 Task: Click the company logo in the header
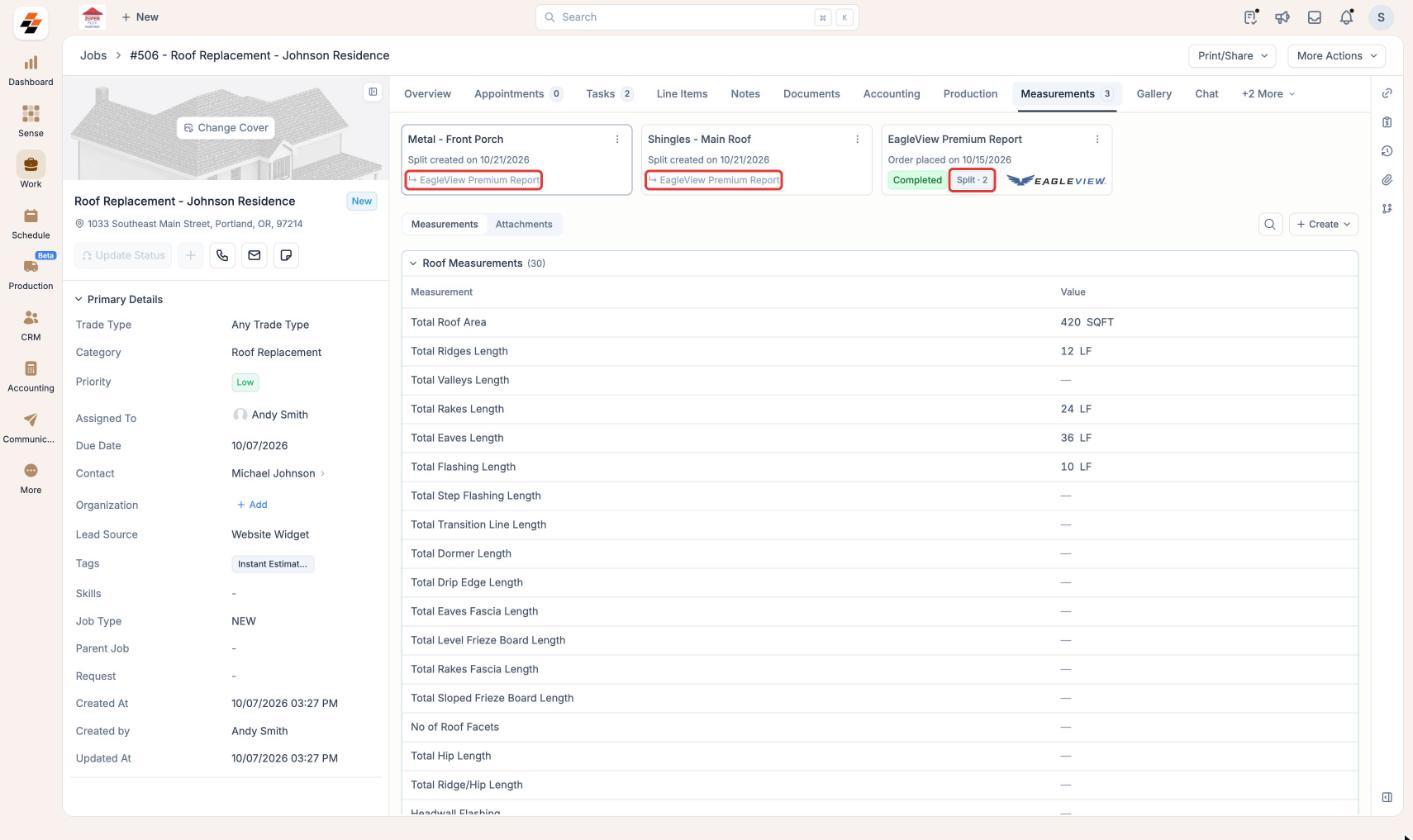92,17
